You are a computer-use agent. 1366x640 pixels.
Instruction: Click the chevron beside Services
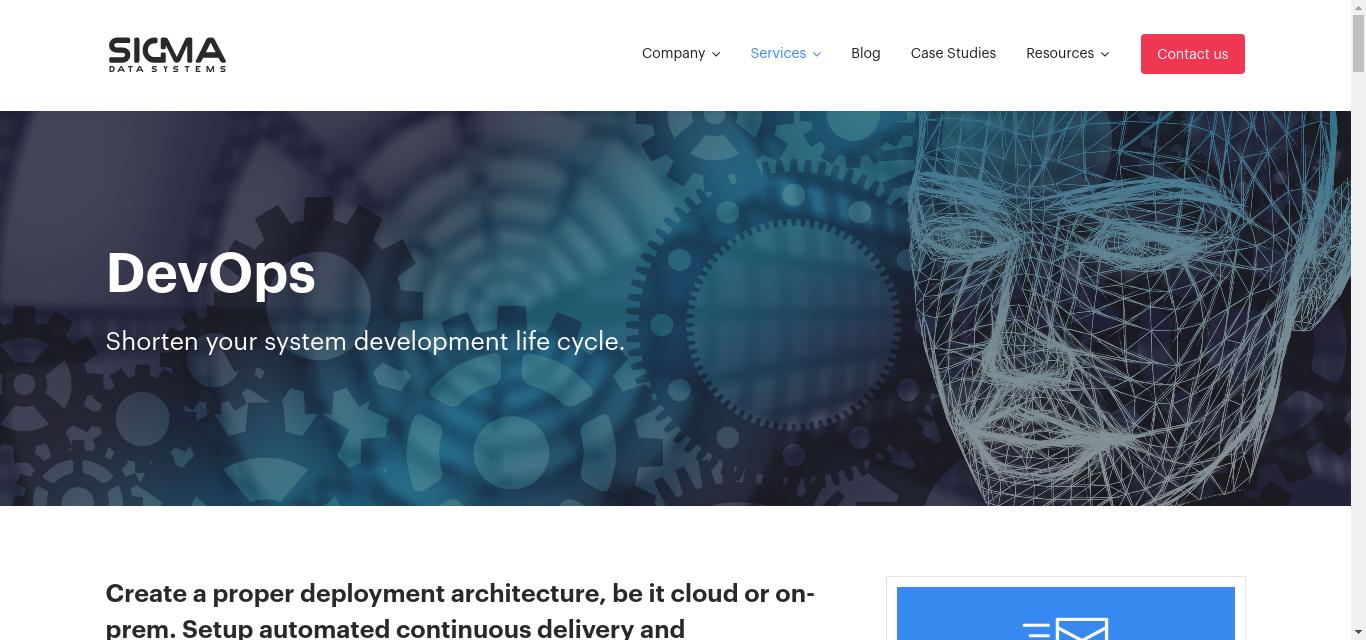point(816,54)
